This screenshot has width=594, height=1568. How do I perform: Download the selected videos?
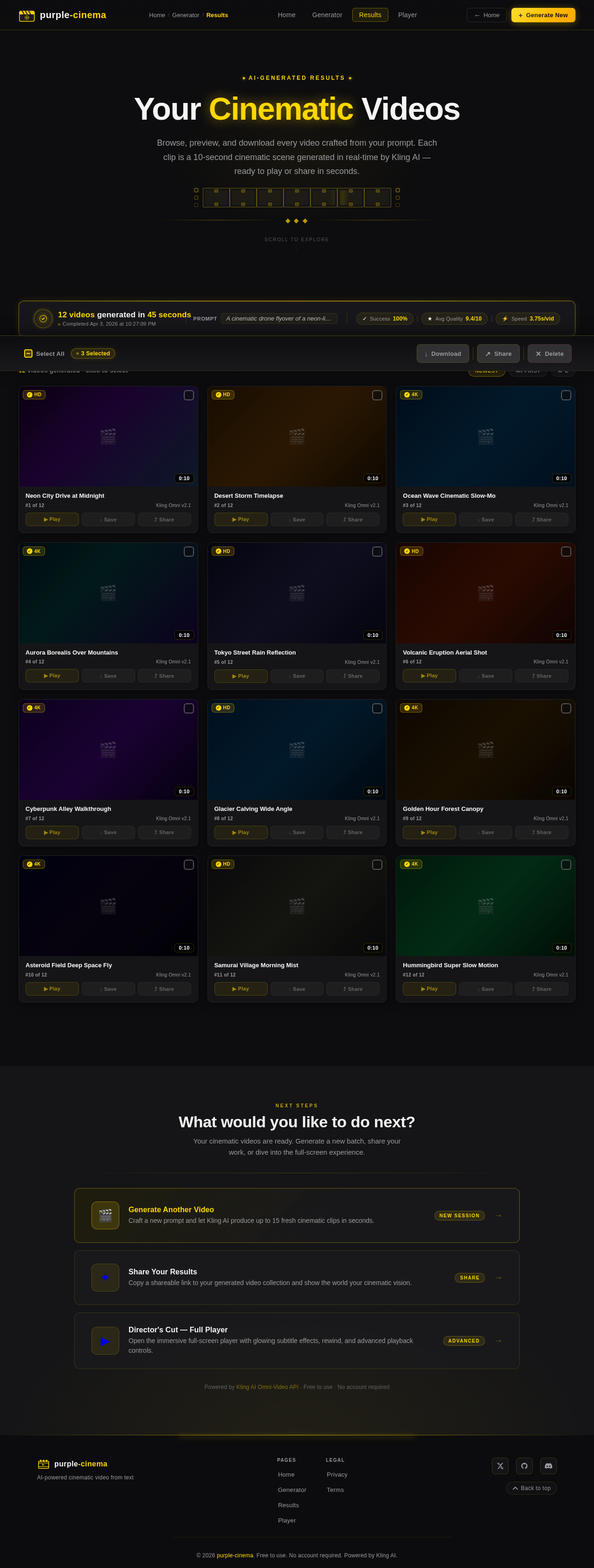click(x=442, y=353)
